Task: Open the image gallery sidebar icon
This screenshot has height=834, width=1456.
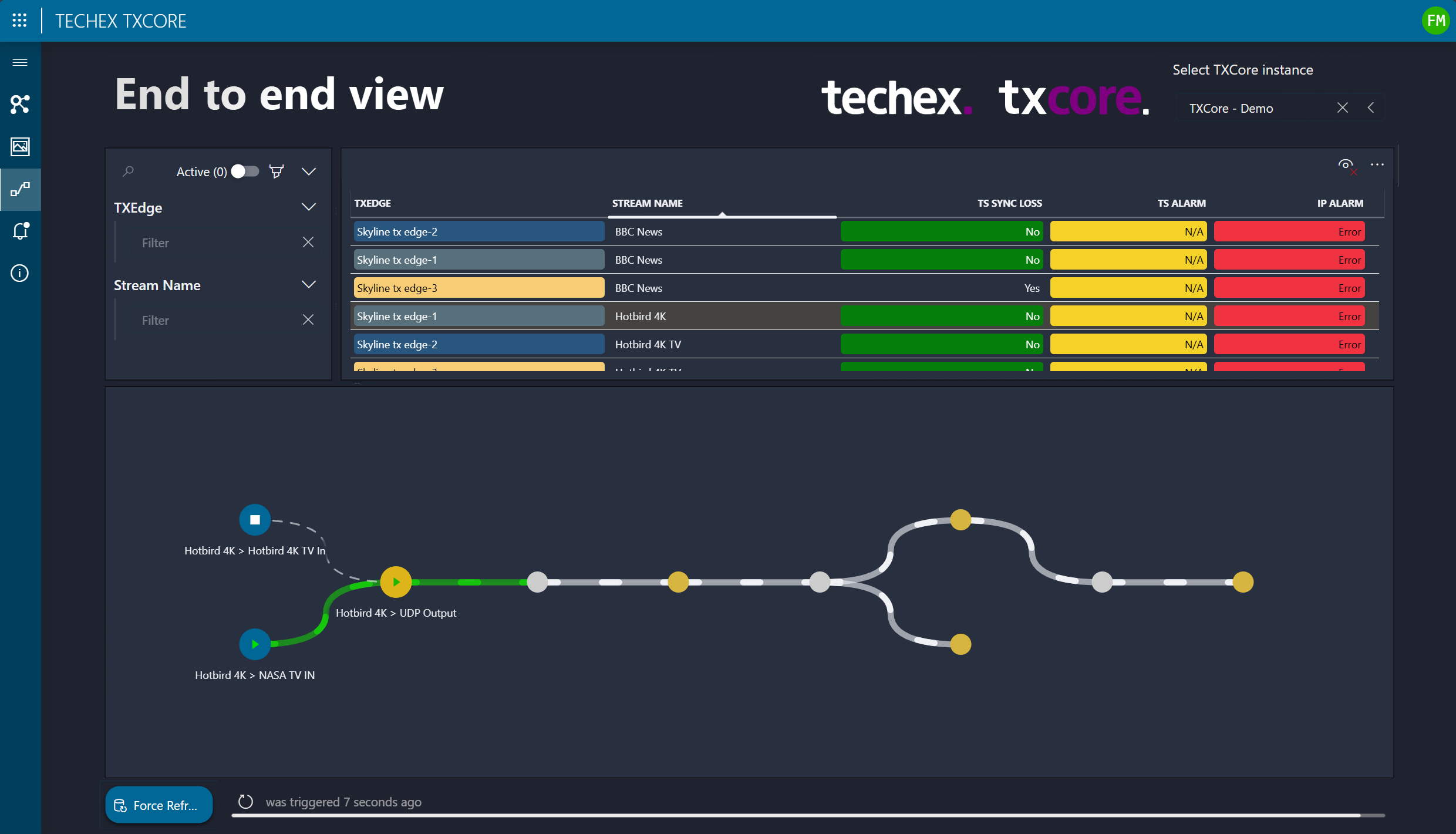Action: click(20, 146)
